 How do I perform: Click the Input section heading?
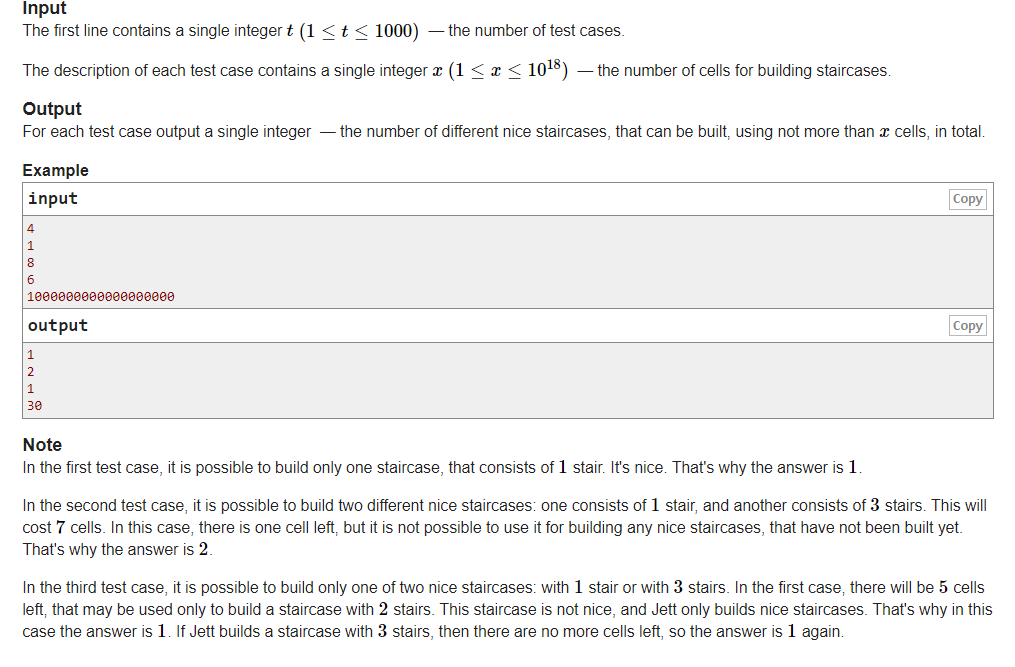(45, 8)
